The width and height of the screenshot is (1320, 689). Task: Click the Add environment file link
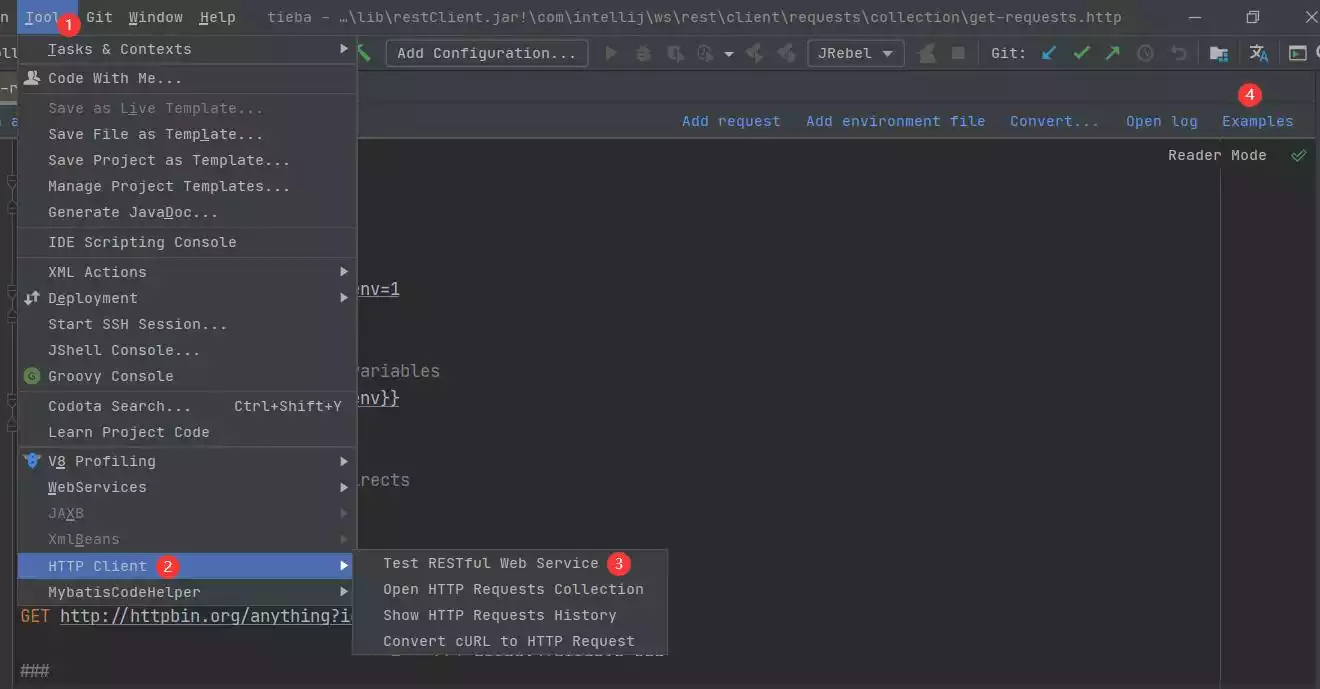click(895, 121)
